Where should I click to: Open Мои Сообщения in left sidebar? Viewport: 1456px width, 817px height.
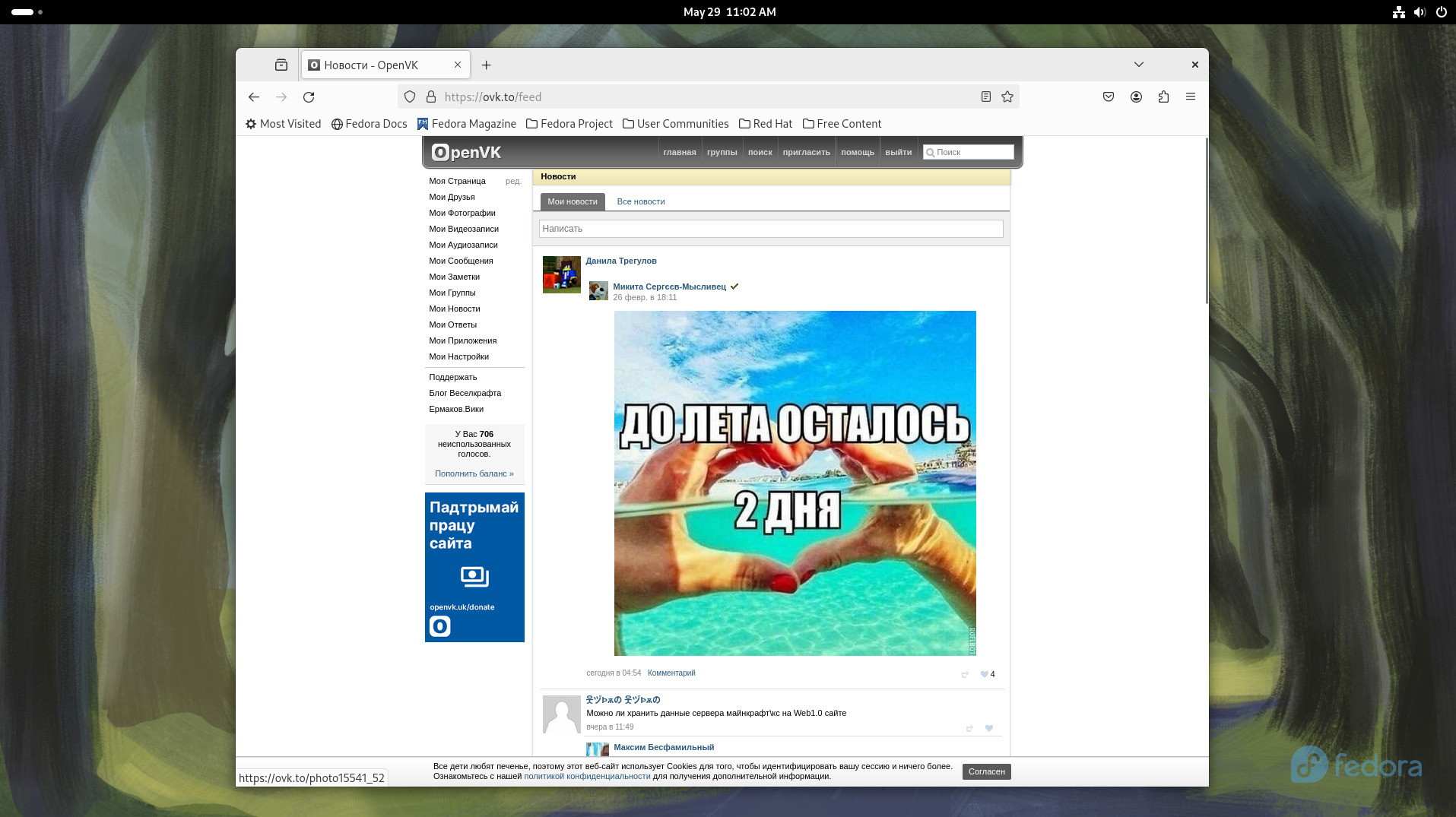click(461, 261)
